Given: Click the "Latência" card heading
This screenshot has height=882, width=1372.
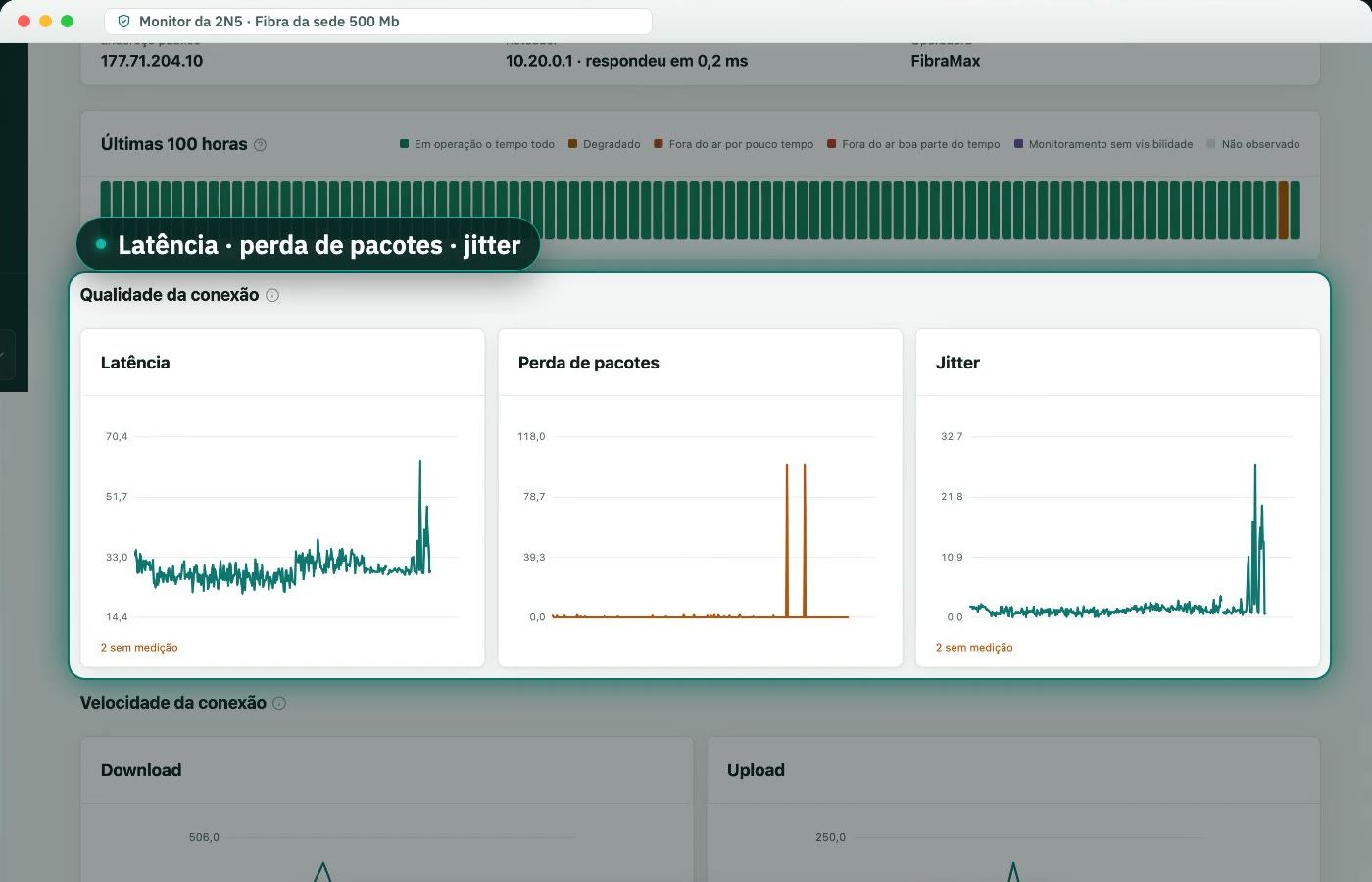Looking at the screenshot, I should pyautogui.click(x=135, y=363).
